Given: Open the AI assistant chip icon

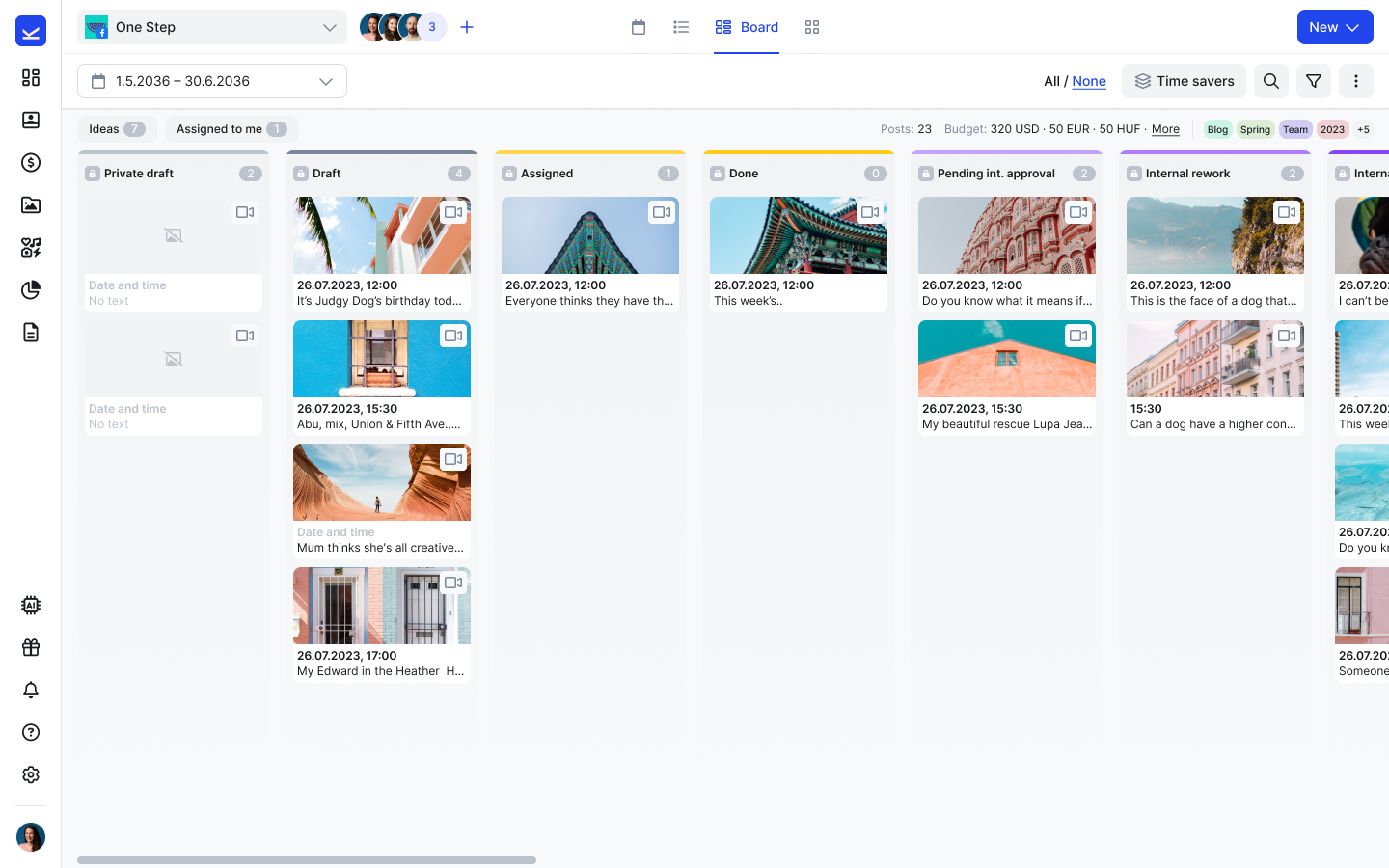Looking at the screenshot, I should [x=31, y=606].
